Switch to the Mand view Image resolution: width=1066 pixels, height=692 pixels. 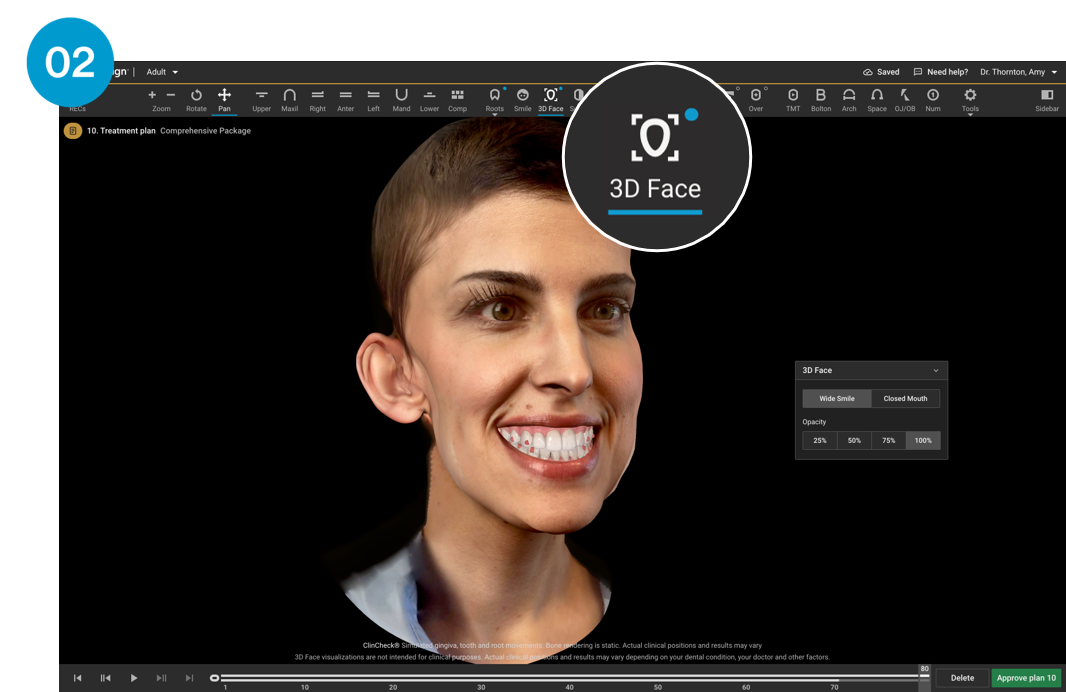pos(401,99)
